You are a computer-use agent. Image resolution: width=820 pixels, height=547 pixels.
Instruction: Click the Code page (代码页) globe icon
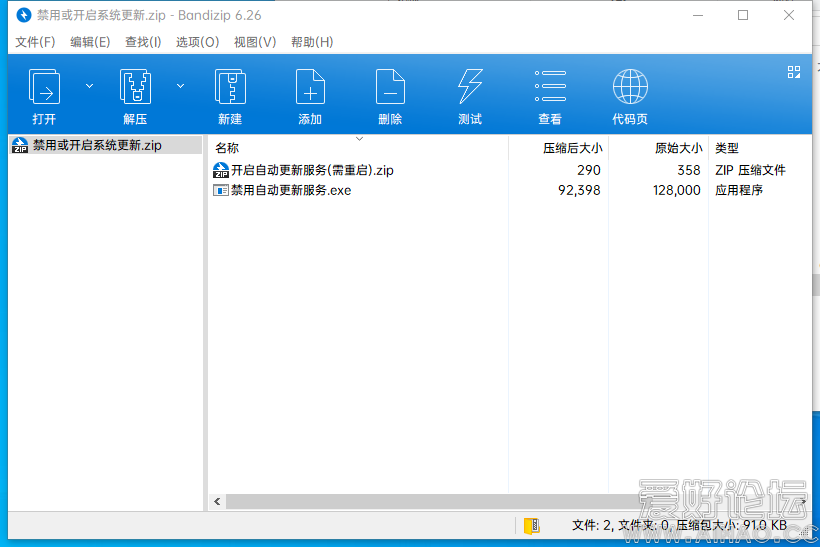630,87
